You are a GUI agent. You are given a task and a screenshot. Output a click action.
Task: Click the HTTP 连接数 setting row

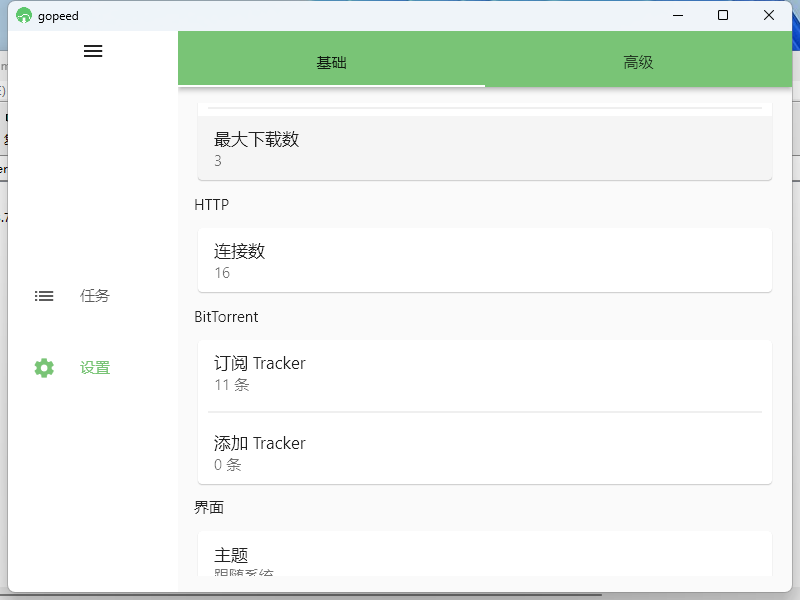pyautogui.click(x=484, y=260)
